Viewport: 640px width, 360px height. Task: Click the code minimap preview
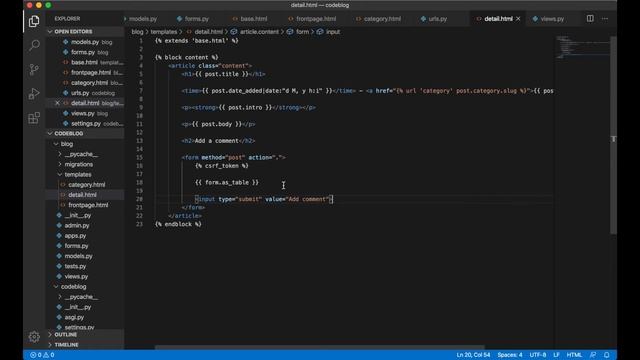pos(582,47)
